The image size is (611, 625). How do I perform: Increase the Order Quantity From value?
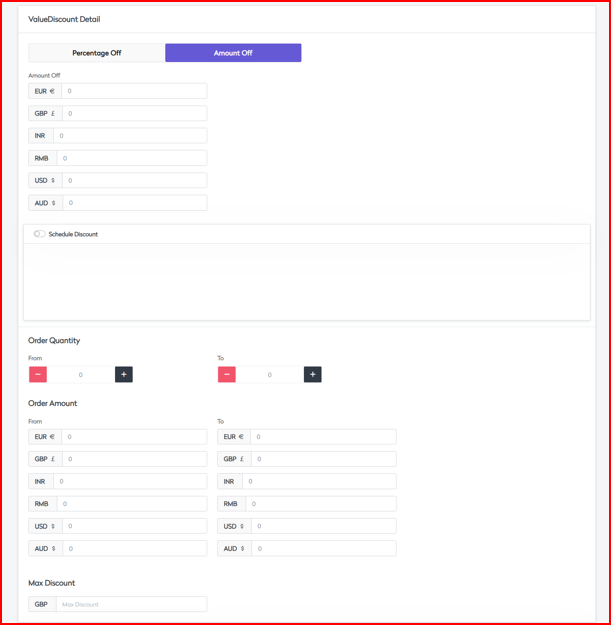pos(124,374)
